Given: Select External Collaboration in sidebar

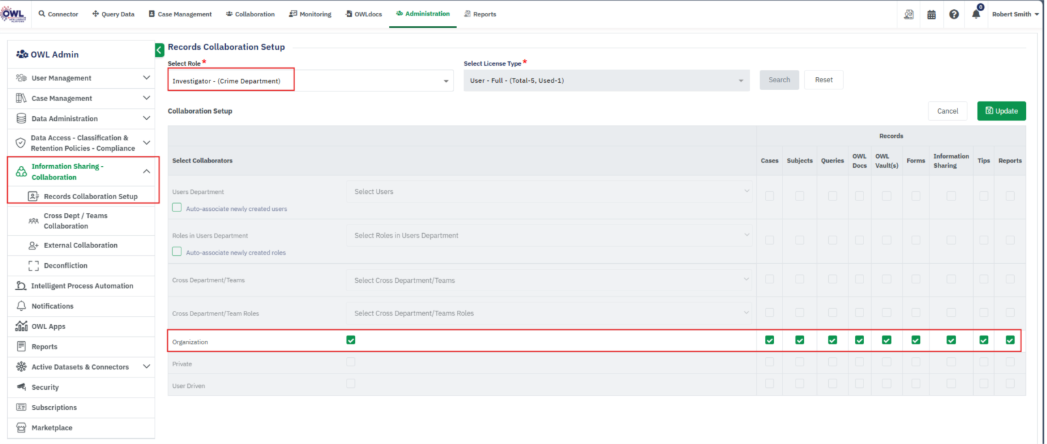Looking at the screenshot, I should [x=80, y=245].
